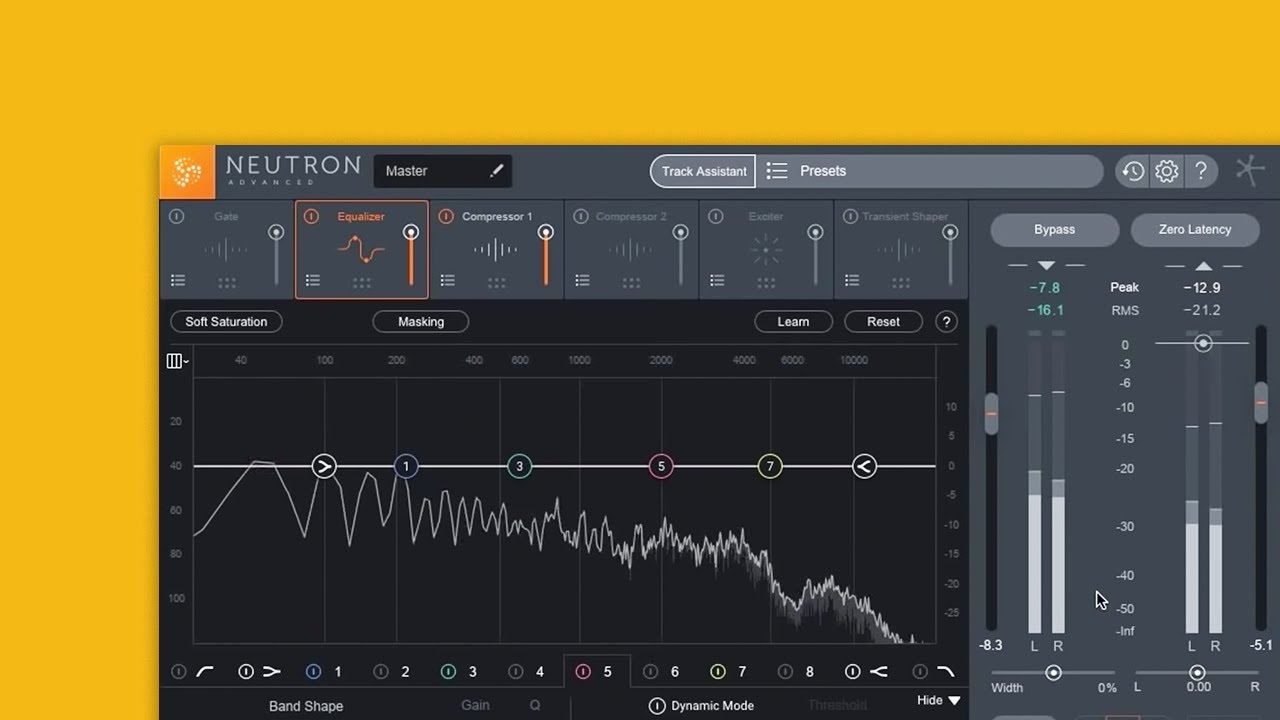
Task: Collapse the band panel with Hide arrow
Action: [x=939, y=700]
